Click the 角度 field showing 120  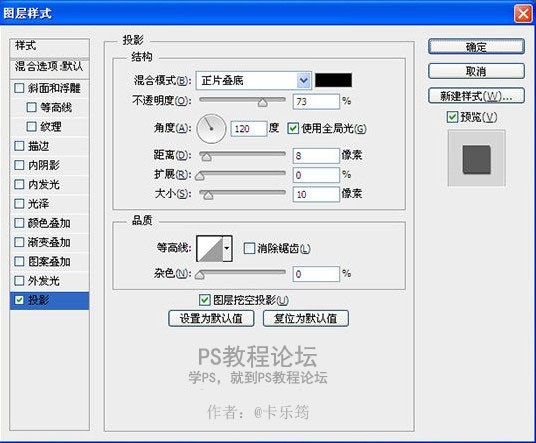(249, 129)
